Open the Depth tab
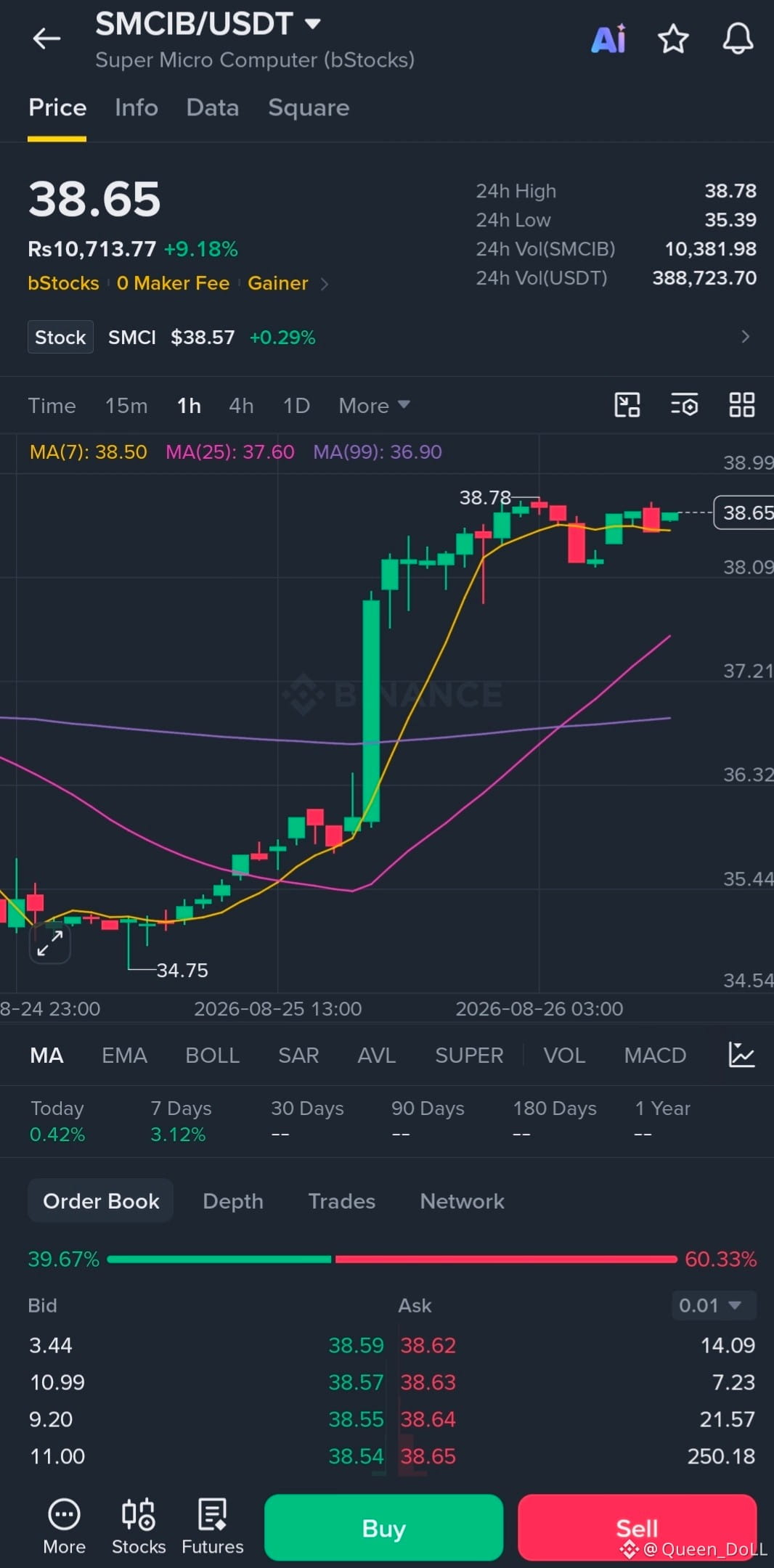The image size is (774, 1568). (x=233, y=1201)
